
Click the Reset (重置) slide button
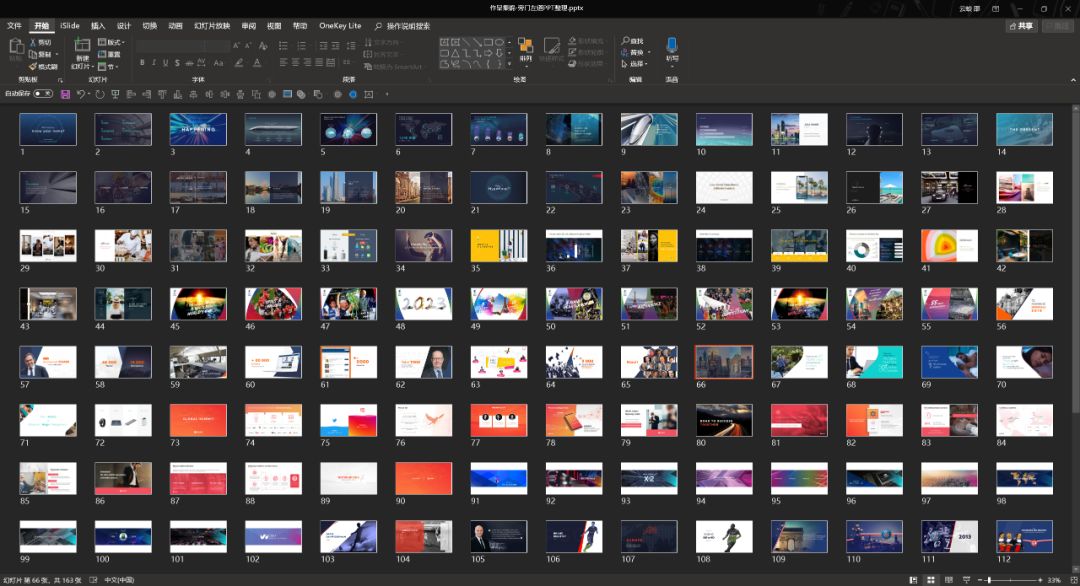(110, 55)
